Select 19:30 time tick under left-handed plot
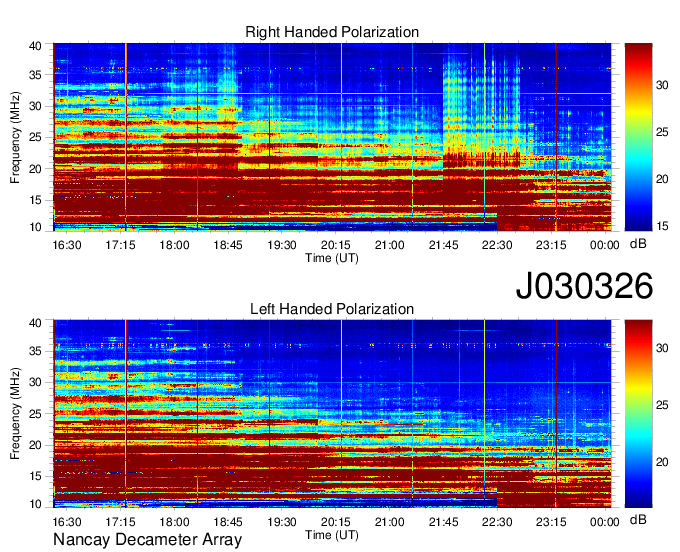680x552 pixels. pyautogui.click(x=282, y=522)
